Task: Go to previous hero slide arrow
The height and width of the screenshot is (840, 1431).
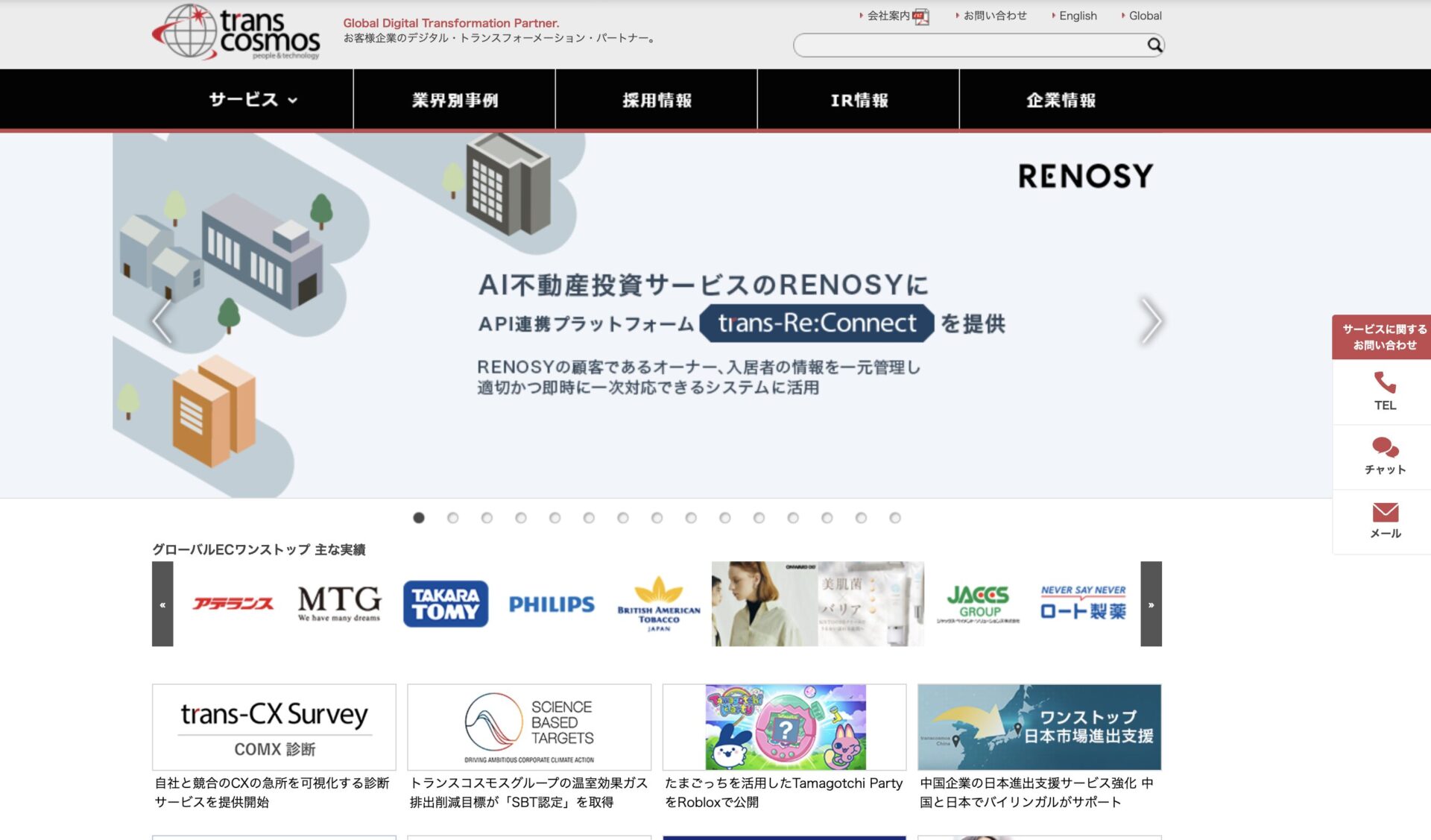Action: (x=162, y=321)
